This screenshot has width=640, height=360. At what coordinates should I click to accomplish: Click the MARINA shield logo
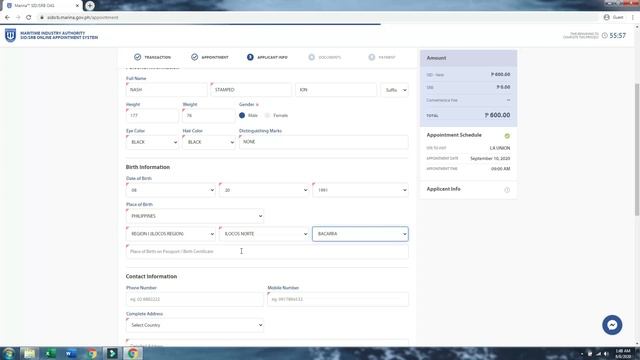(10, 35)
